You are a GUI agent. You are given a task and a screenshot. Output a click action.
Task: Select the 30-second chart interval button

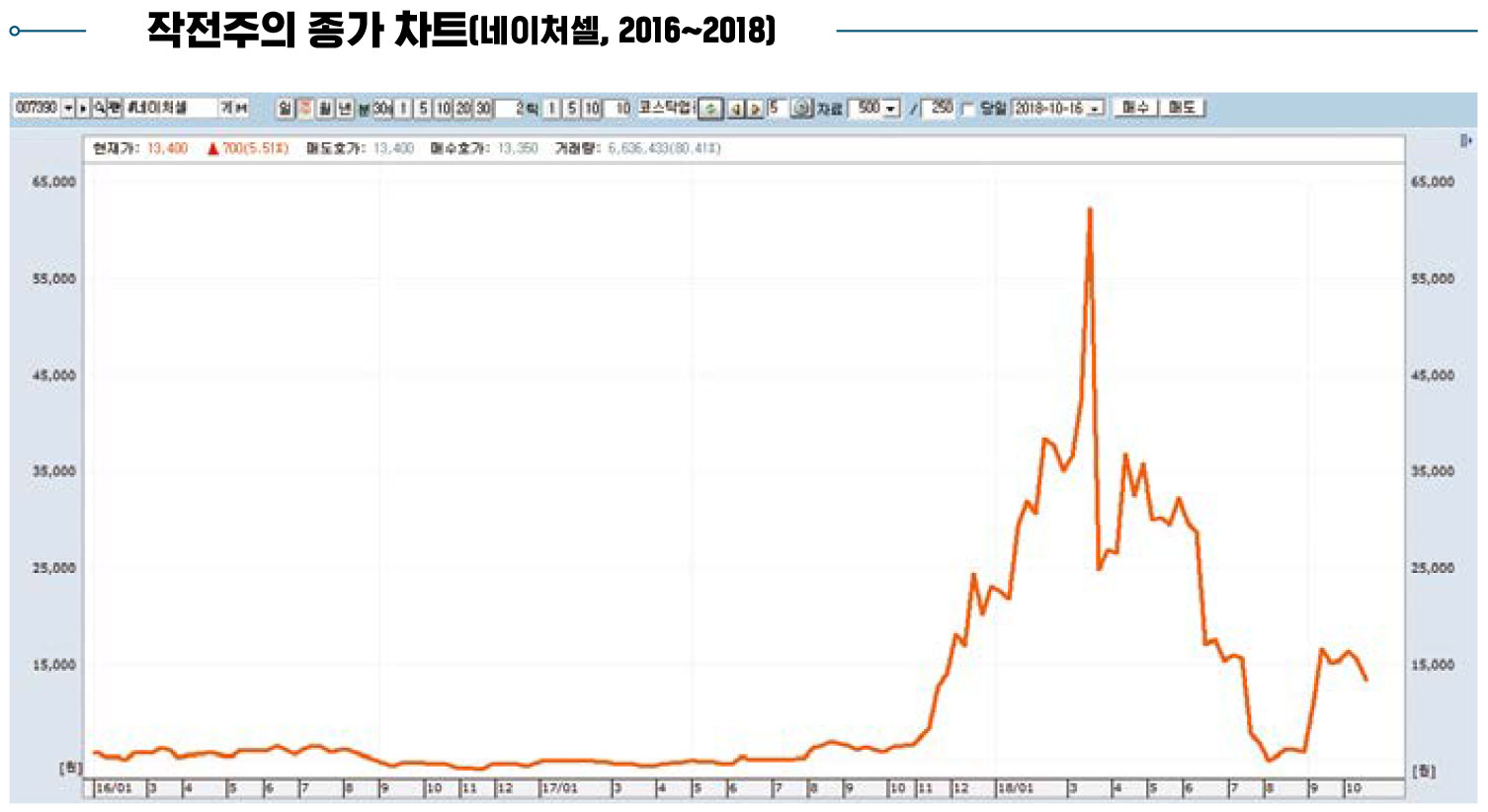point(382,108)
